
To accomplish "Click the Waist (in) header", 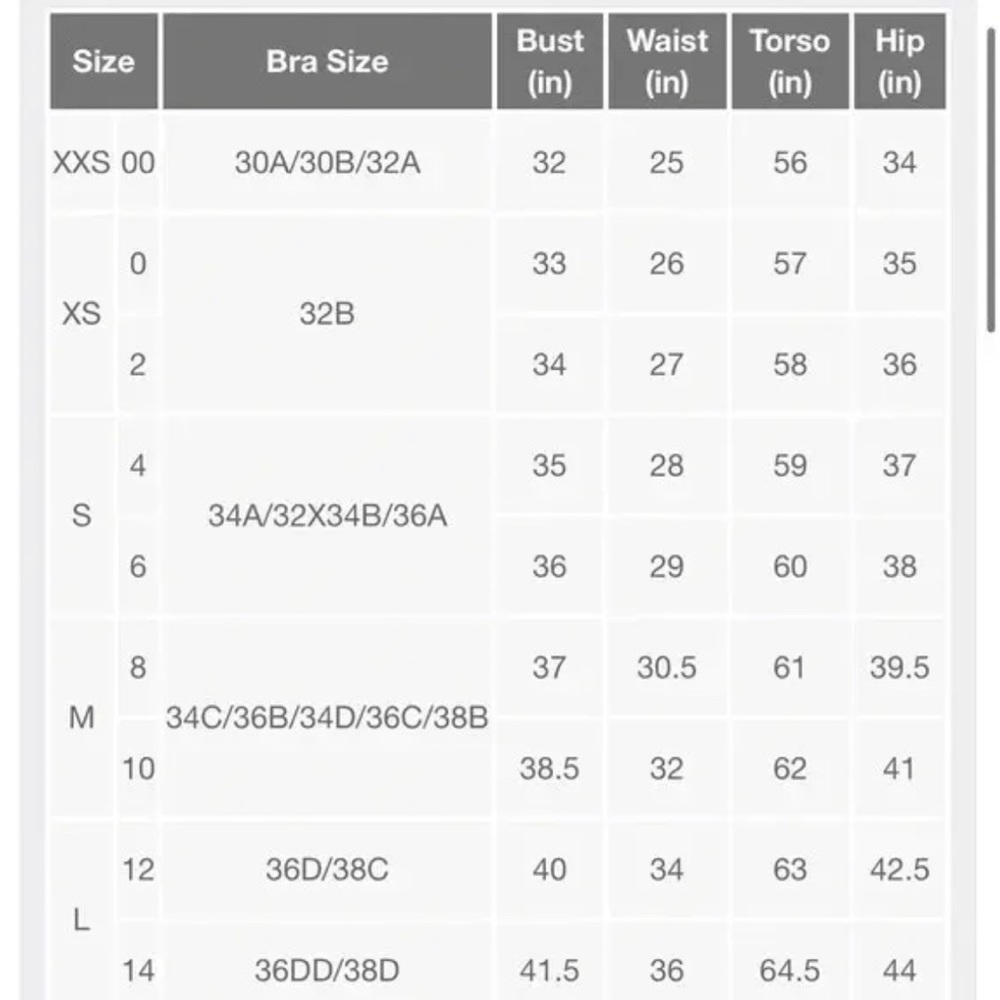I will click(x=667, y=61).
